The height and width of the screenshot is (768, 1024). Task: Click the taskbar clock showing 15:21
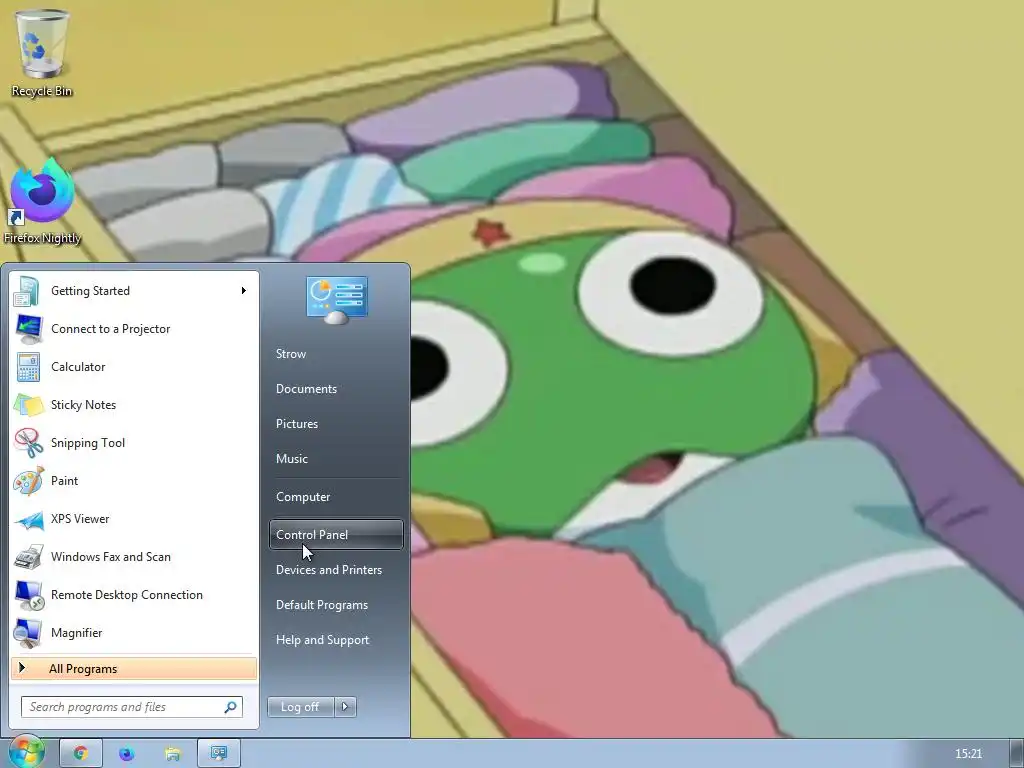point(968,754)
